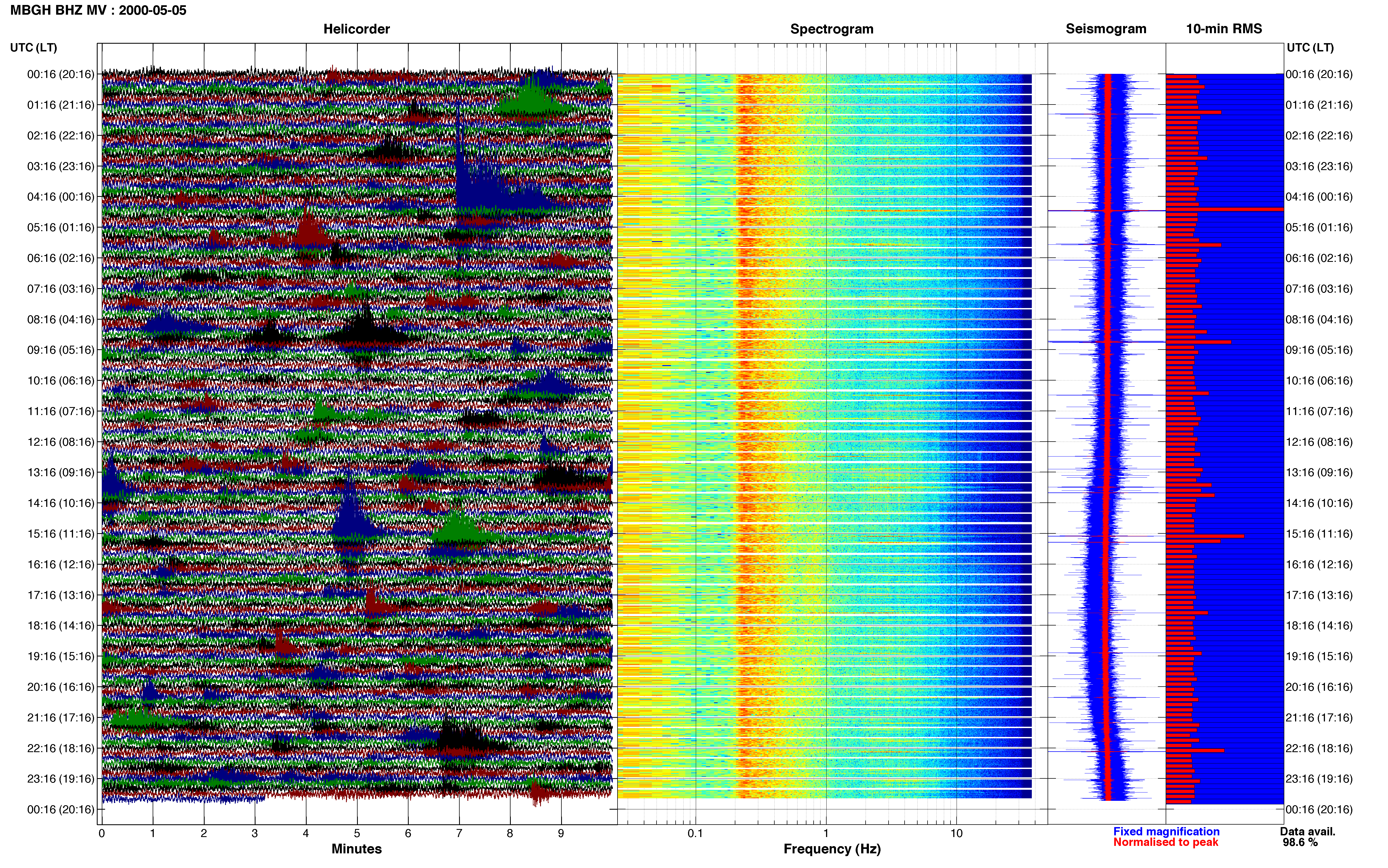Screen dimensions: 1388x868
Task: Click Helicorder time label 23:16 (19:16)
Action: 60,779
